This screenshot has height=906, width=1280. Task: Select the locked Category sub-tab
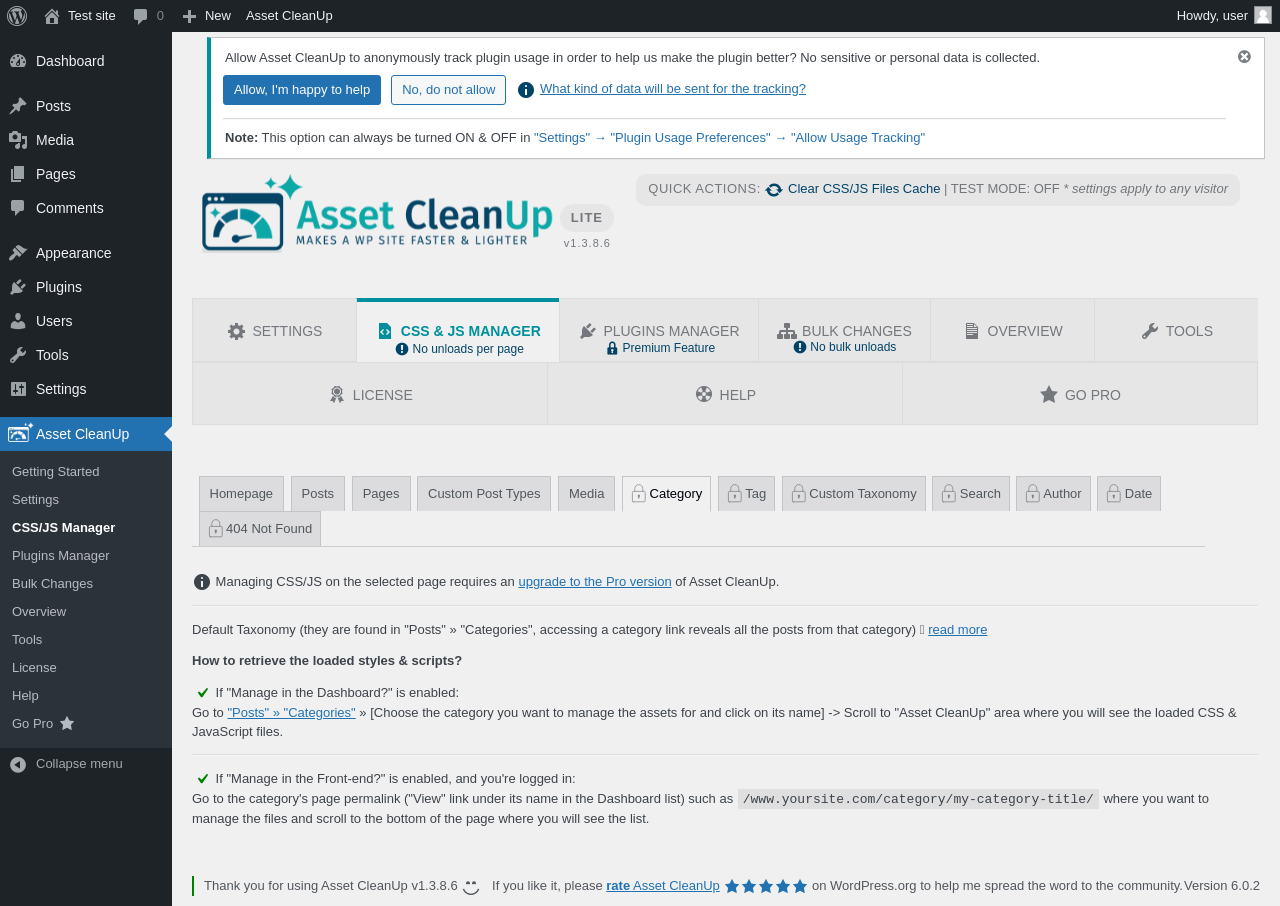[x=667, y=494]
